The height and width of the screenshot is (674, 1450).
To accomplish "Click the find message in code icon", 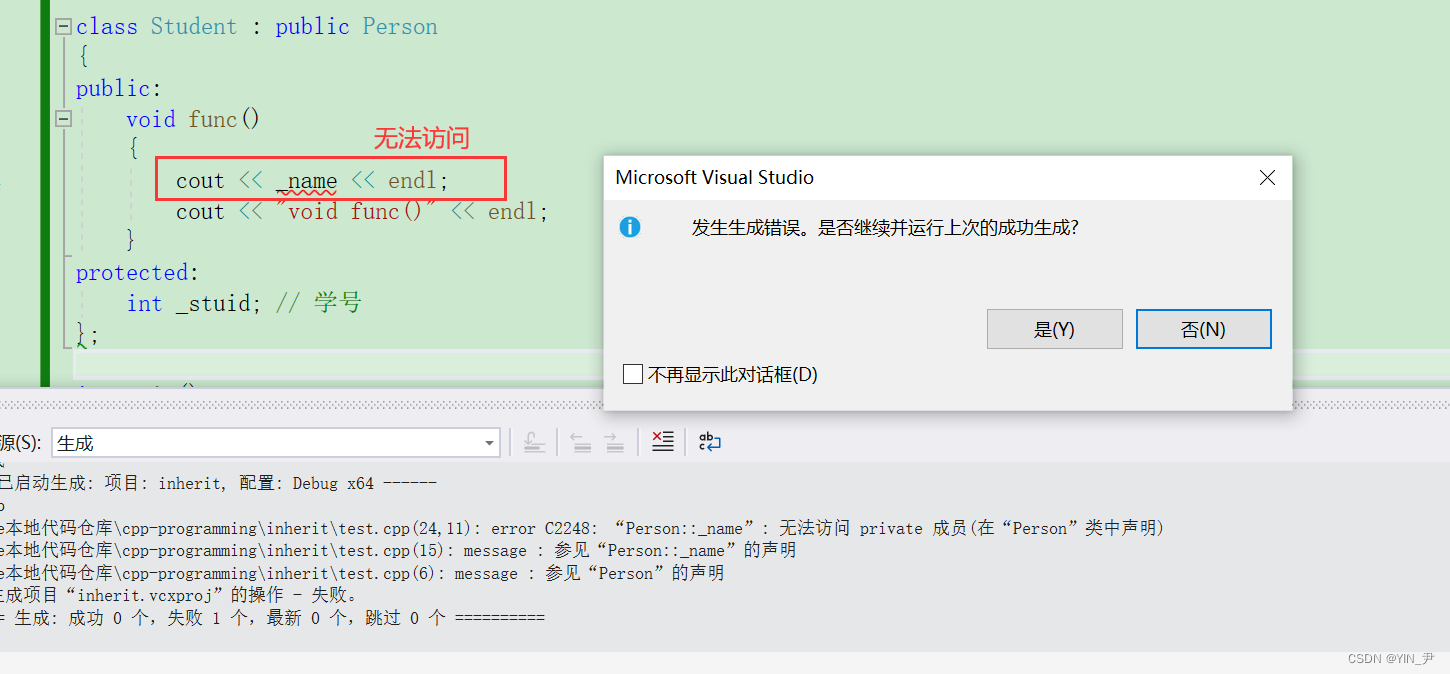I will click(x=535, y=442).
